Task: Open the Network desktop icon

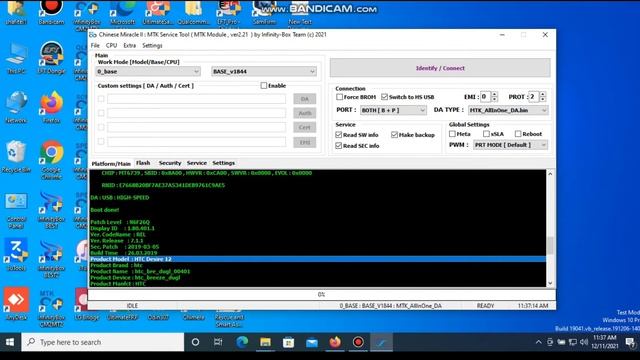Action: pyautogui.click(x=16, y=107)
